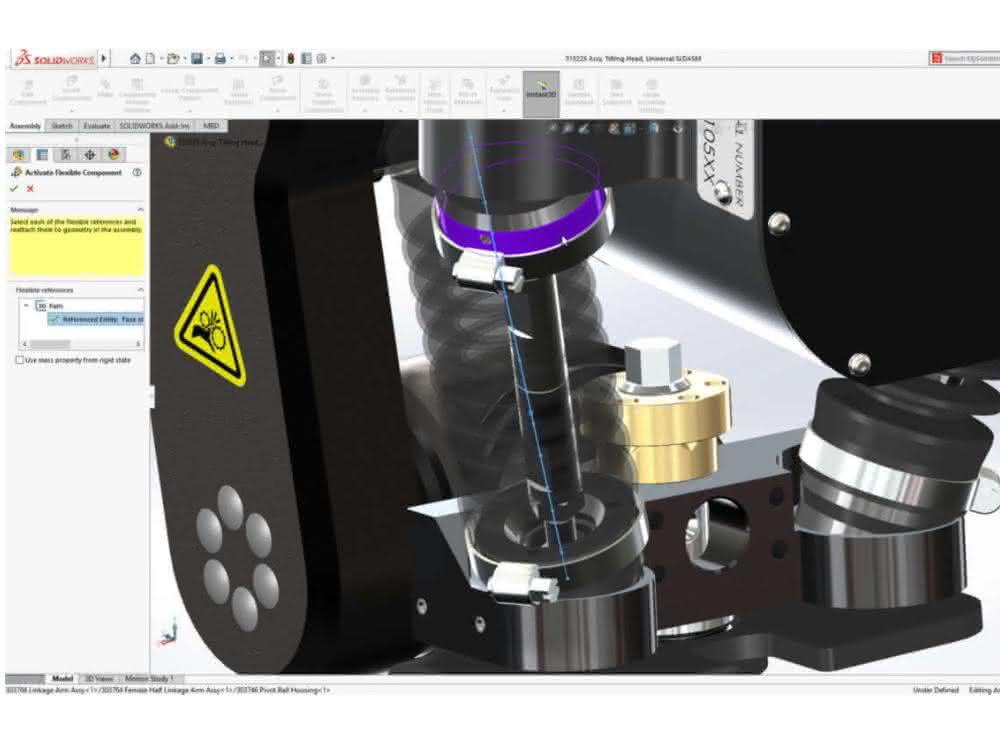Screen dimensions: 1000x750
Task: Click the Rebuild traffic light icon
Action: [291, 59]
